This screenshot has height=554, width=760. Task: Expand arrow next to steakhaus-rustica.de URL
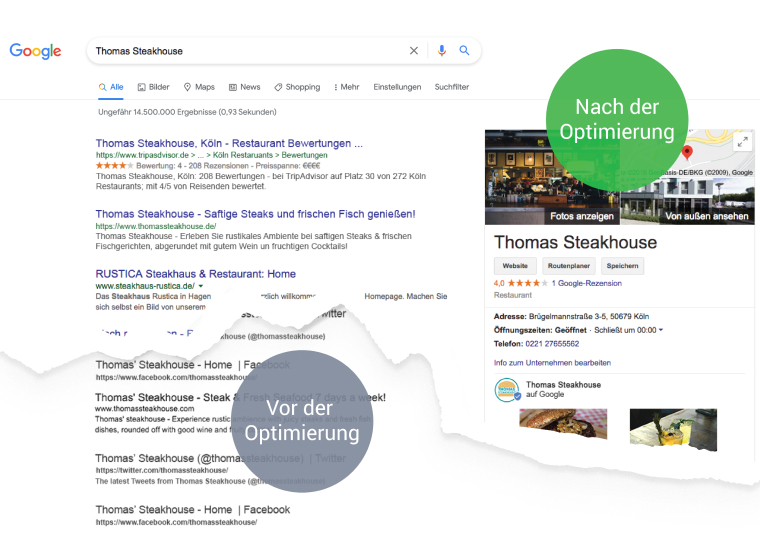click(x=201, y=286)
